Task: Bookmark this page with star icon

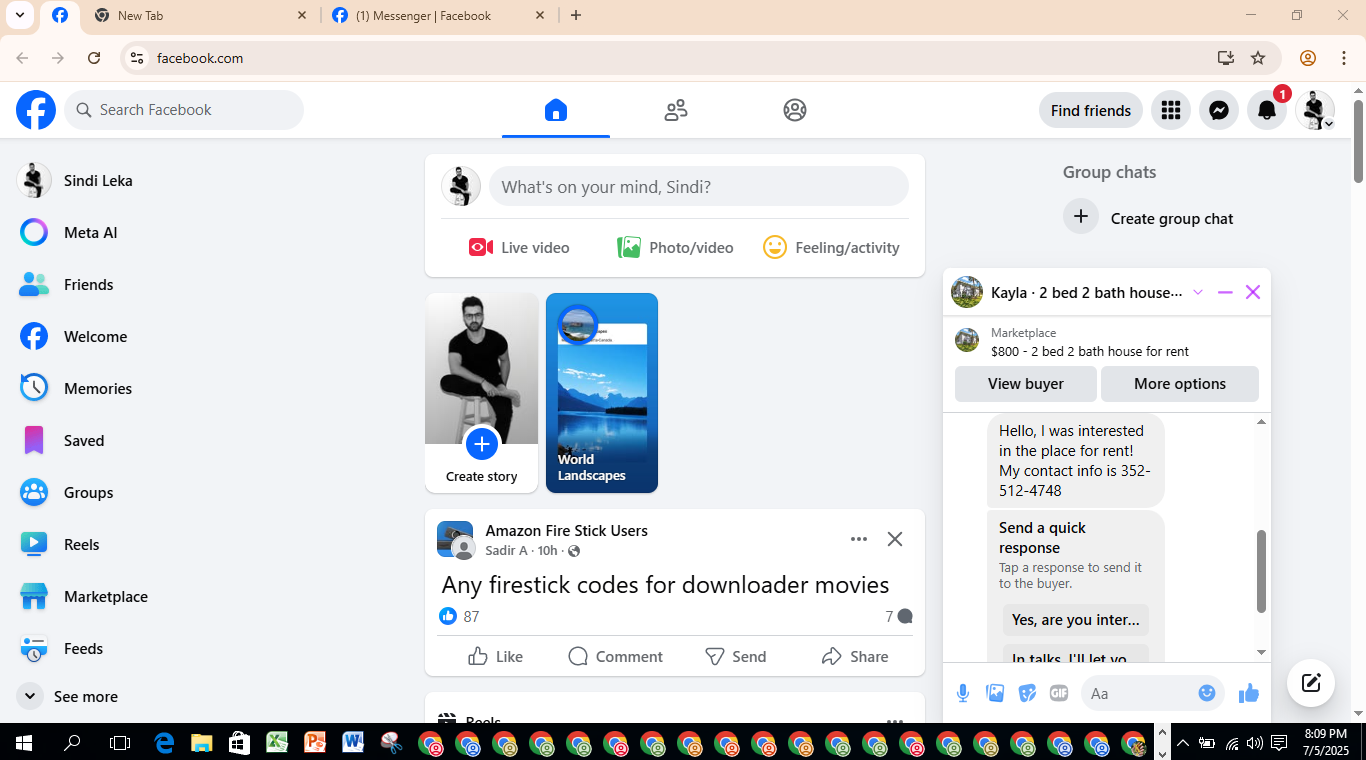Action: coord(1258,58)
